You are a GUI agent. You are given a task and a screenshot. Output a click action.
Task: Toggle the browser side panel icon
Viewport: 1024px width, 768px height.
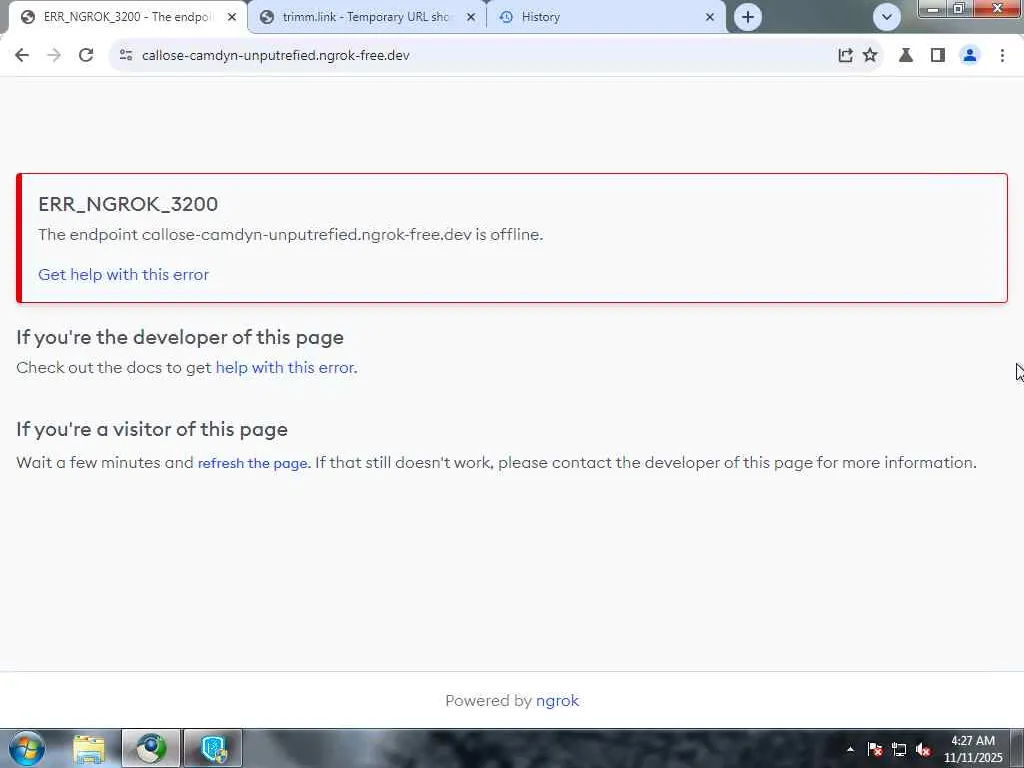pyautogui.click(x=938, y=55)
